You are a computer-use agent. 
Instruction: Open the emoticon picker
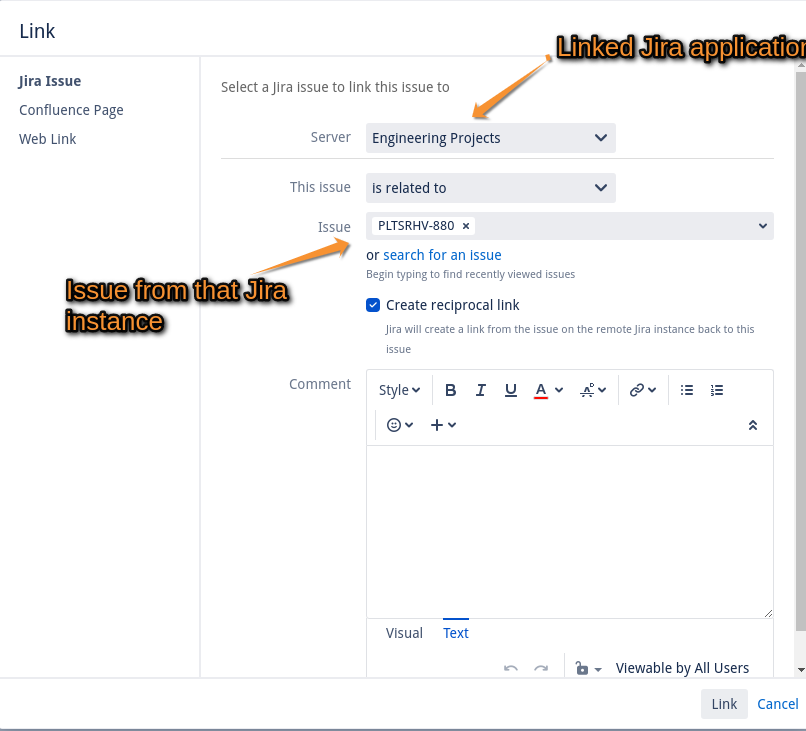(399, 425)
